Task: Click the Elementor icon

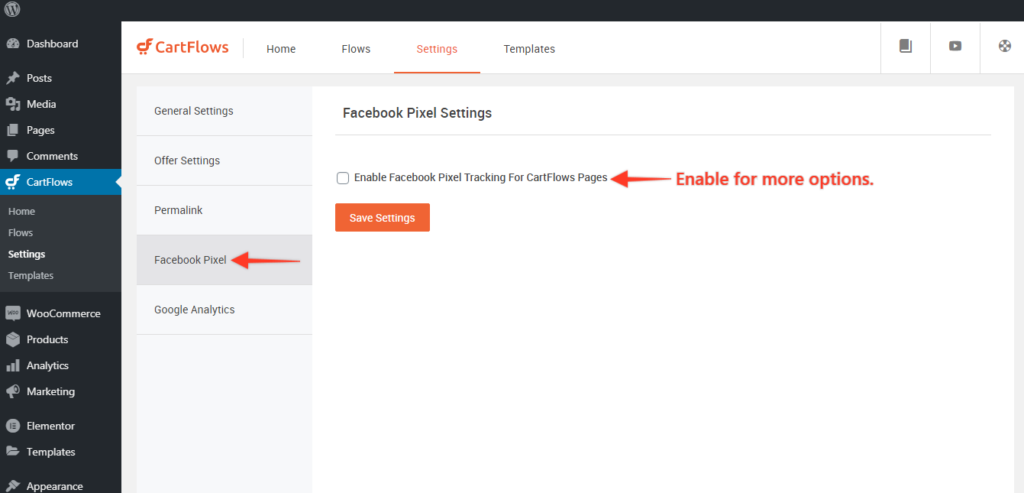Action: coord(12,426)
